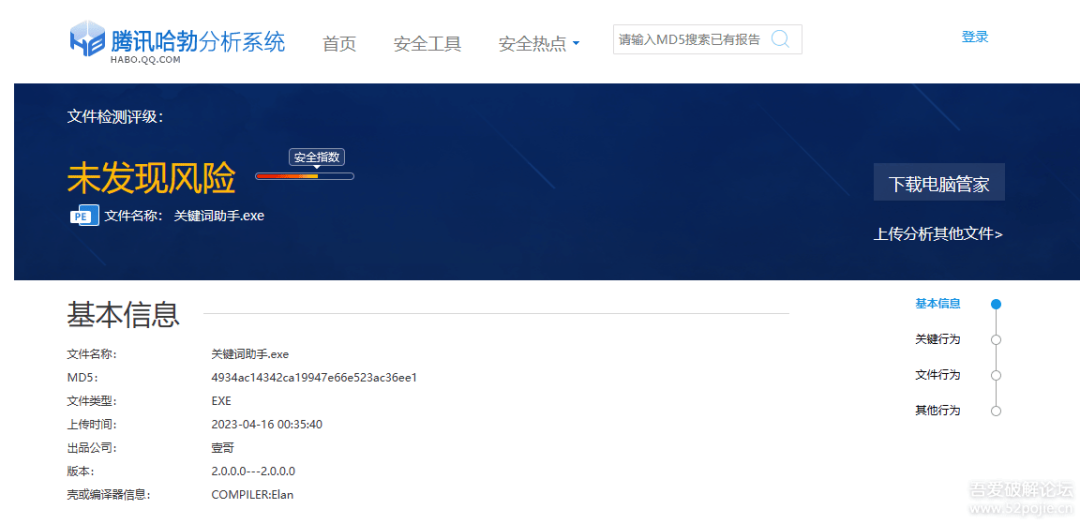
Task: Select the 其他行为 timeline dot
Action: (x=995, y=411)
